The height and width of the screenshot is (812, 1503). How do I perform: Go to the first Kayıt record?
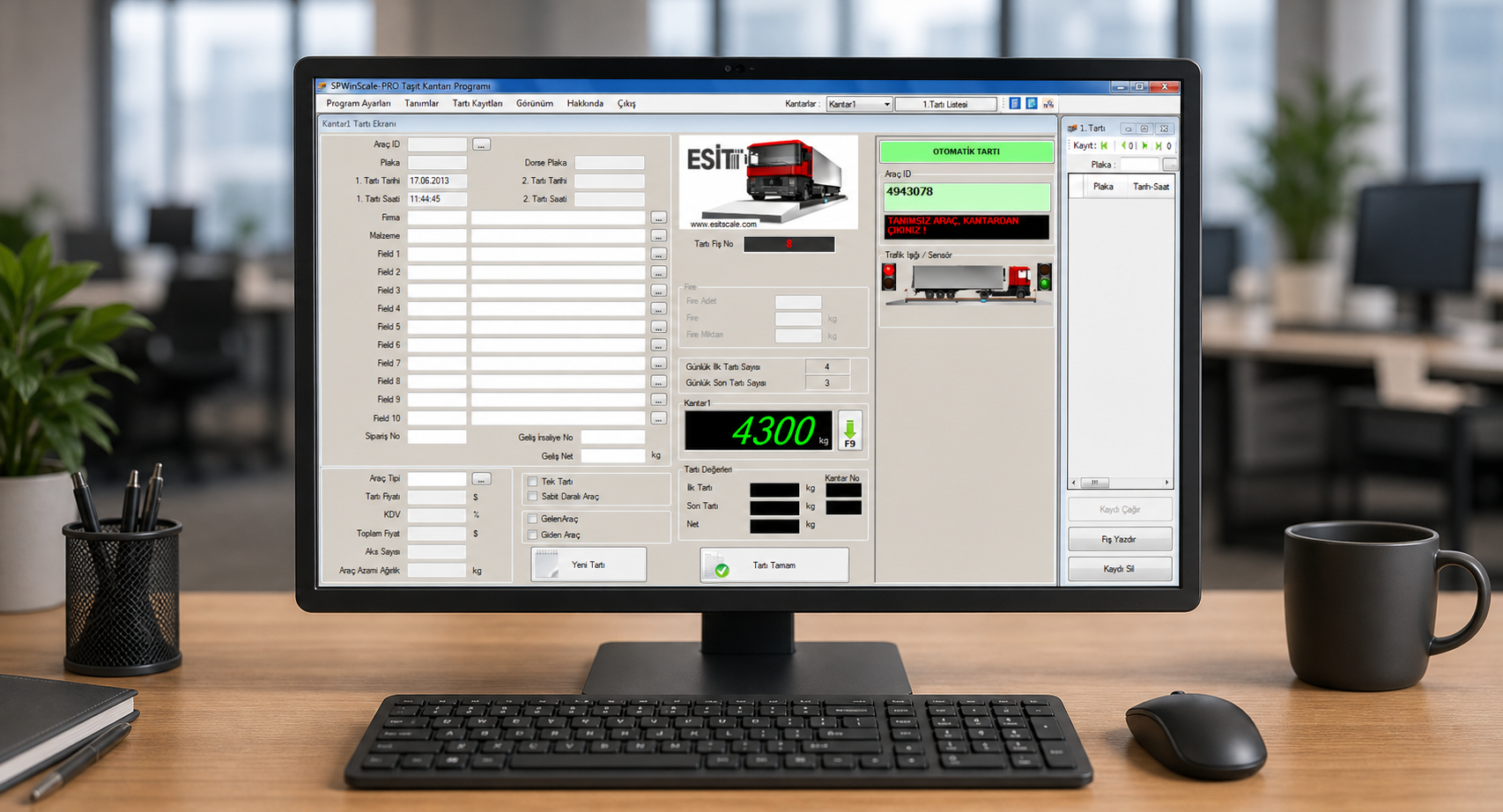pyautogui.click(x=1104, y=146)
